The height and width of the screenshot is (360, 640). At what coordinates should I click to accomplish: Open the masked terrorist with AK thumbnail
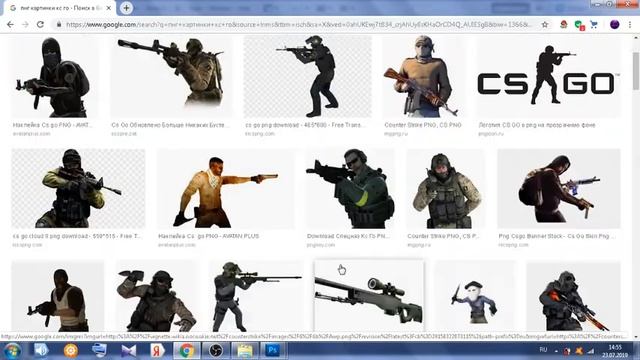[55, 77]
